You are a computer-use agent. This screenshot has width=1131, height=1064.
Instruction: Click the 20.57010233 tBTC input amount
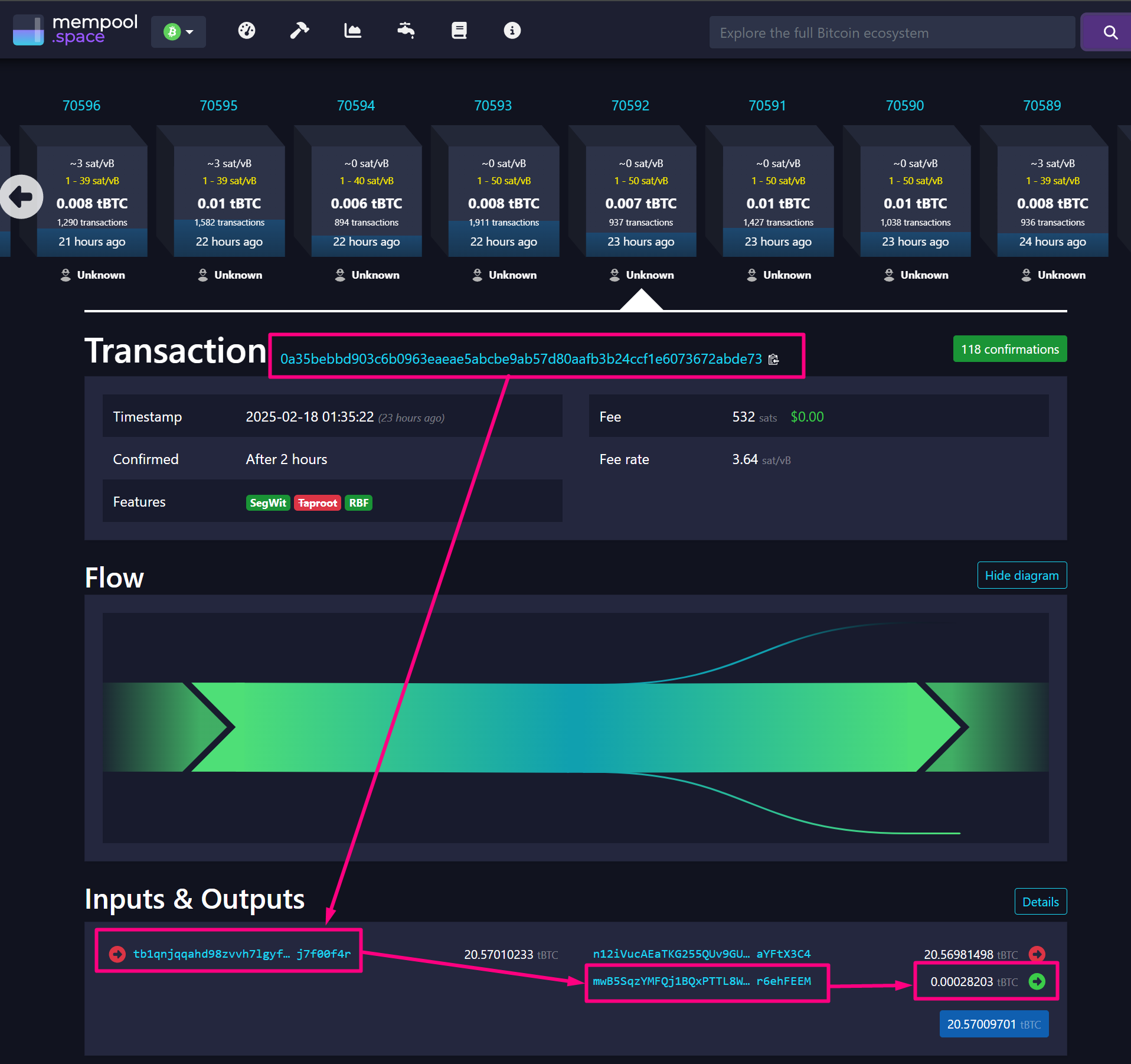coord(511,954)
